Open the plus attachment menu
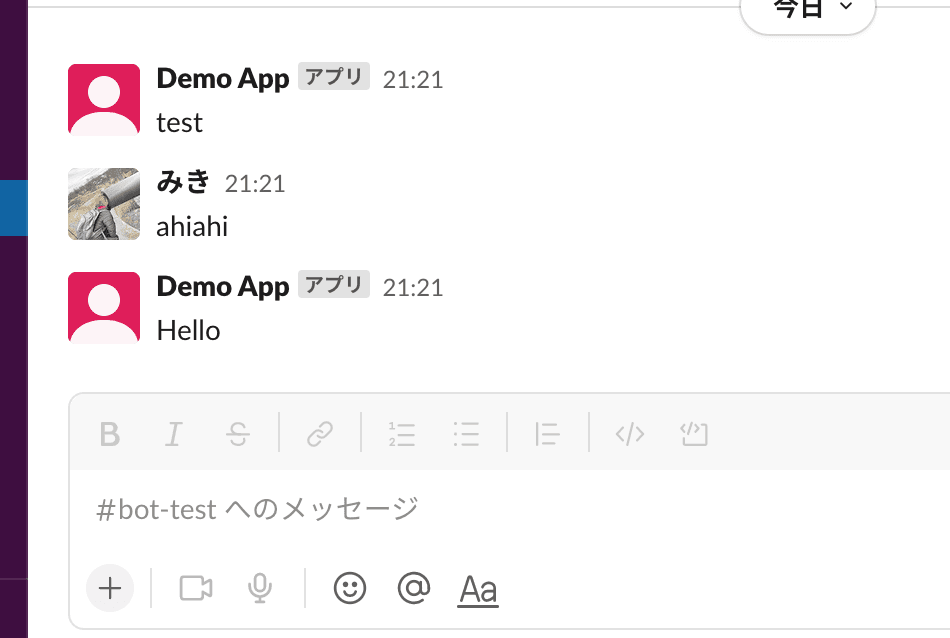This screenshot has width=950, height=638. point(110,588)
